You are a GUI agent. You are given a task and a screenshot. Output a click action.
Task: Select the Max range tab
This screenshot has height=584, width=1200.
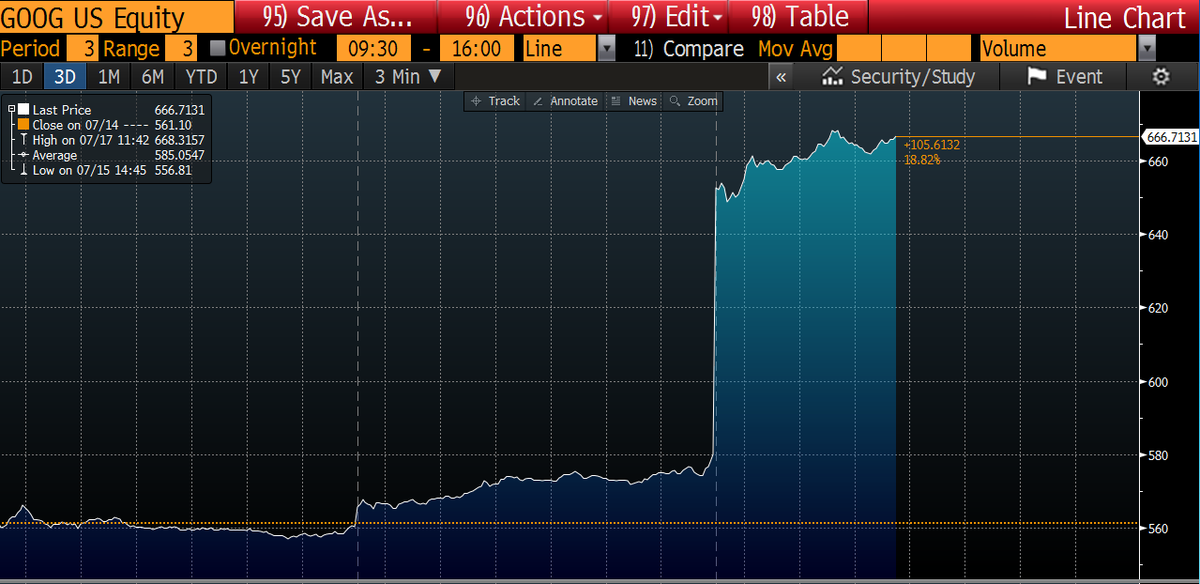click(337, 77)
